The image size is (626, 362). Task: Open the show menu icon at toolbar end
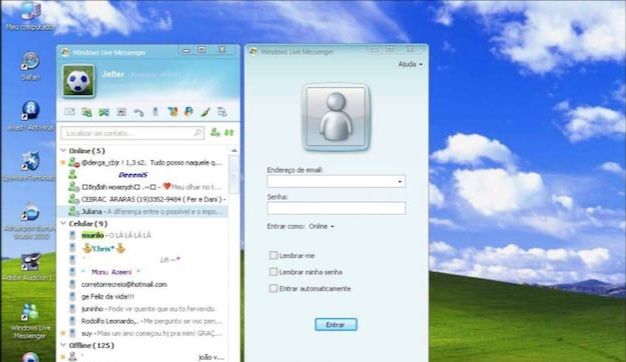(x=222, y=112)
